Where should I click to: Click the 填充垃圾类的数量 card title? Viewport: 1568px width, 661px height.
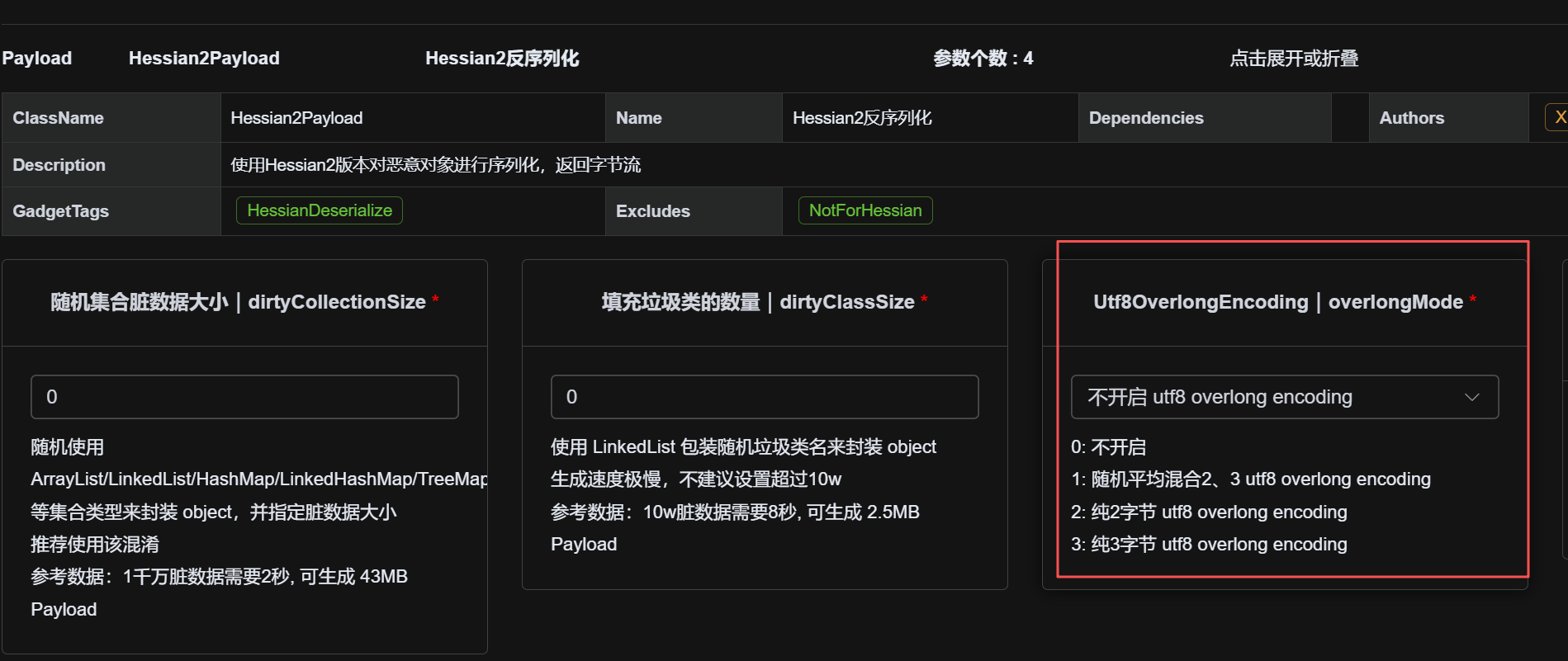click(757, 302)
